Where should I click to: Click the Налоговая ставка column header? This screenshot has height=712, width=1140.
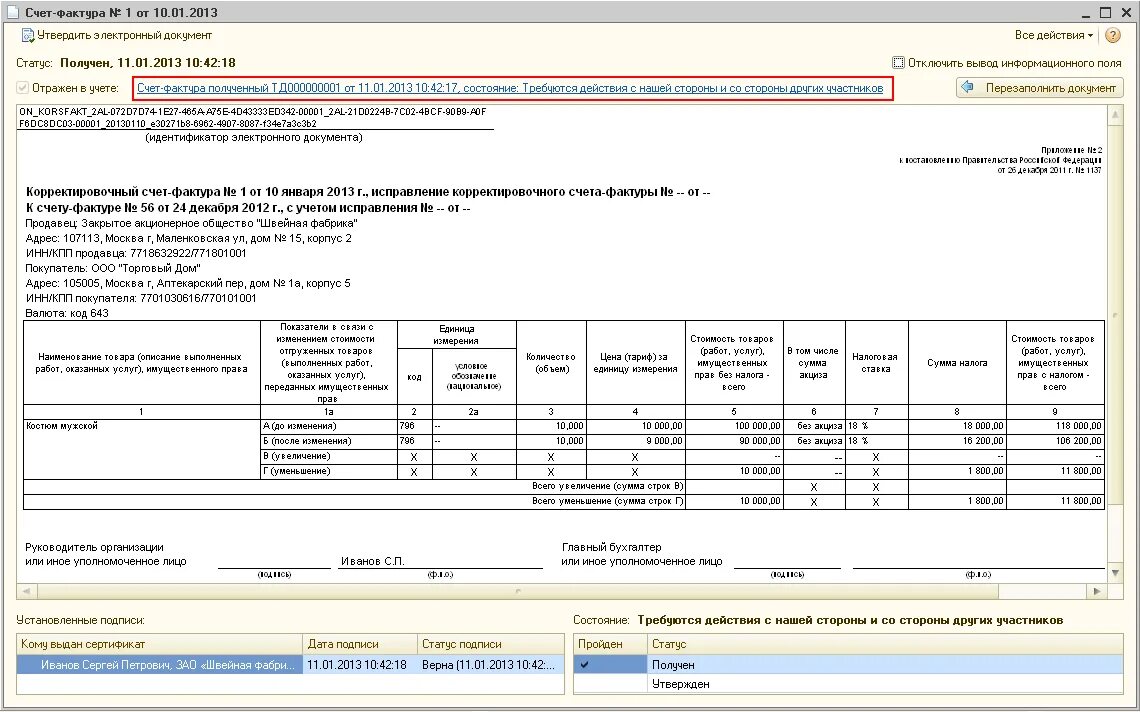pyautogui.click(x=877, y=363)
